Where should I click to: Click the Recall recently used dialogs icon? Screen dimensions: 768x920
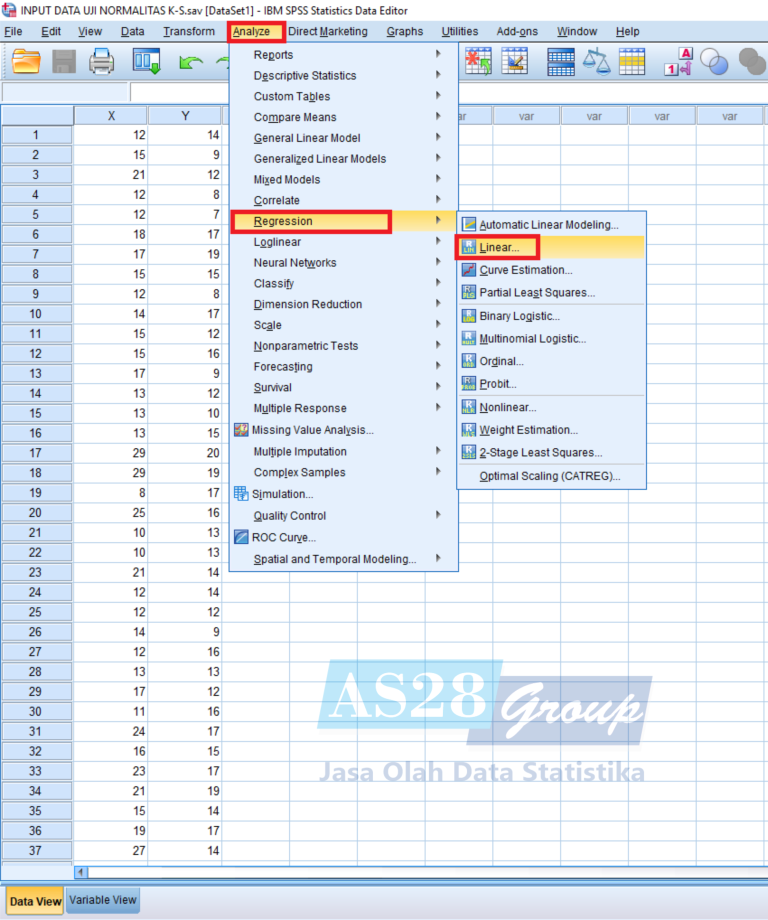tap(147, 62)
